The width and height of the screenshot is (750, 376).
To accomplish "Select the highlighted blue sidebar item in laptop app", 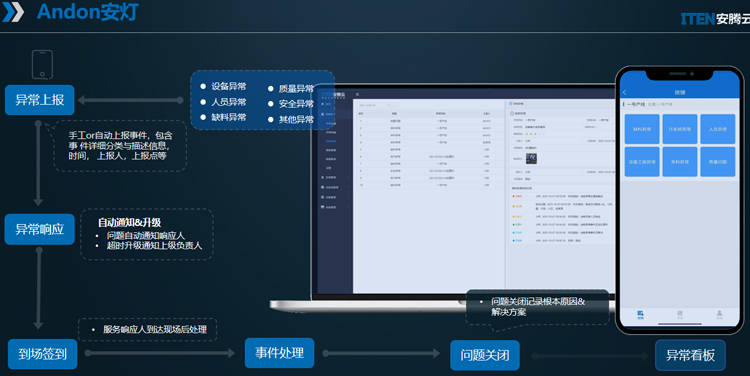I will coord(331,141).
